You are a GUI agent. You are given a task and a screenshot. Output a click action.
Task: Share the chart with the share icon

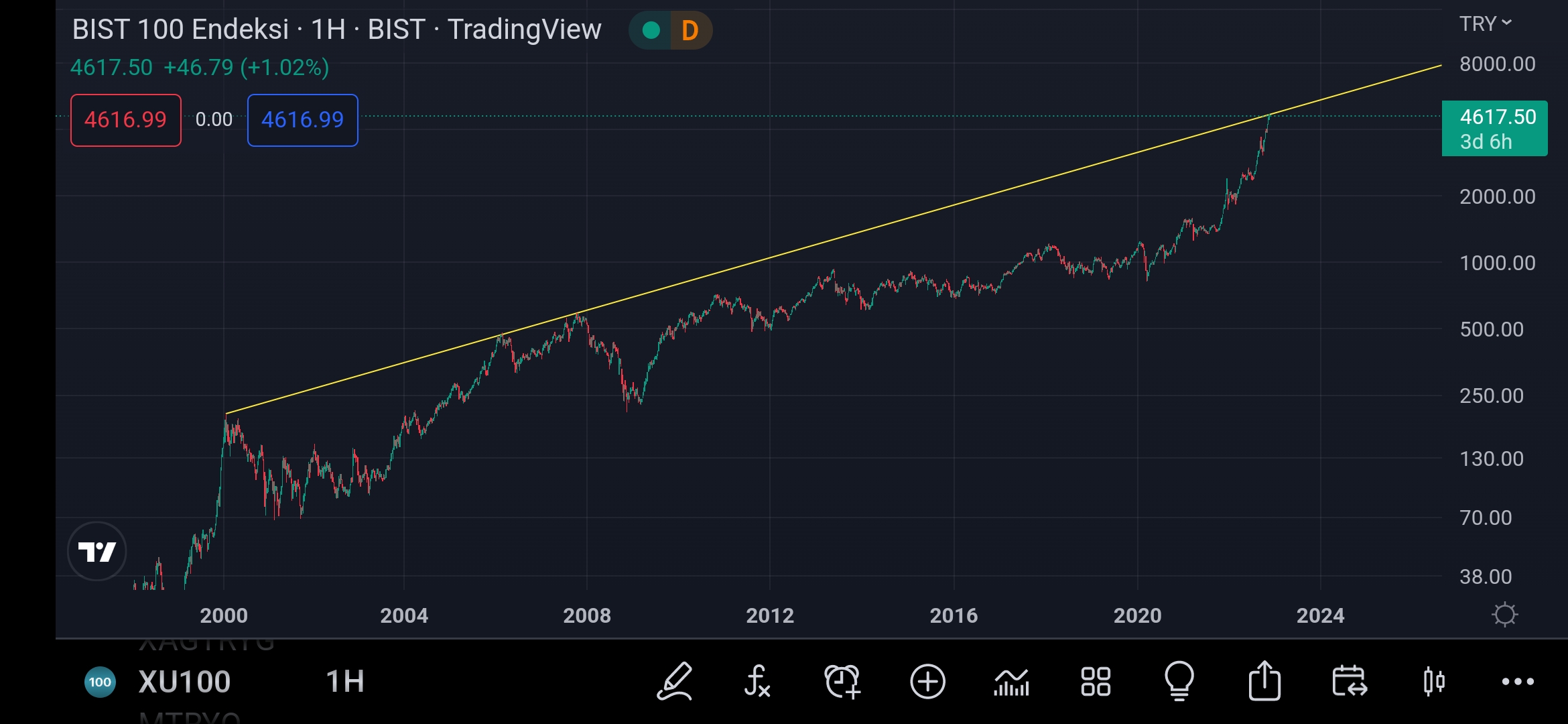point(1264,680)
